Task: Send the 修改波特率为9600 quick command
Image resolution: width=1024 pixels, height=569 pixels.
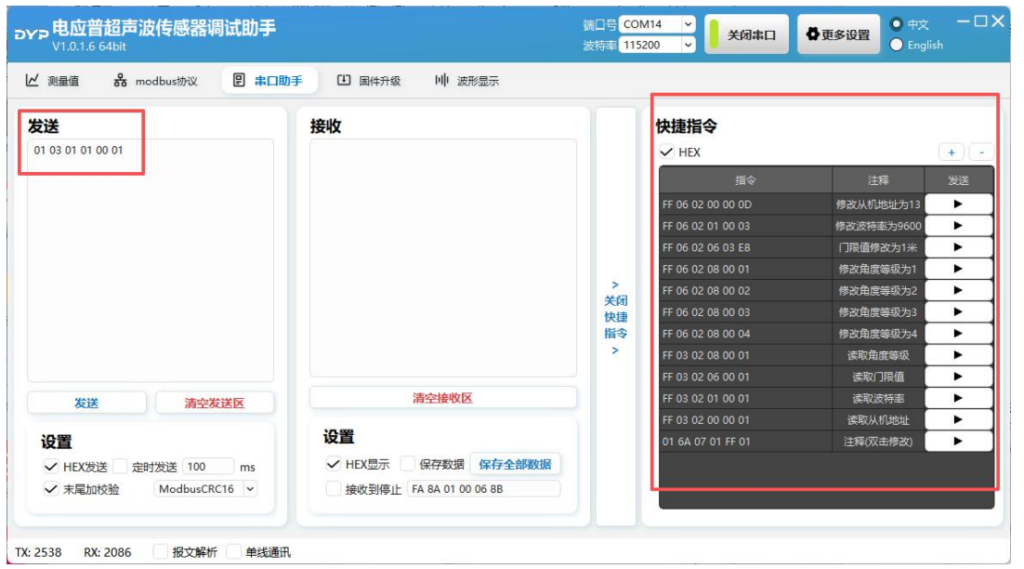Action: tap(958, 226)
